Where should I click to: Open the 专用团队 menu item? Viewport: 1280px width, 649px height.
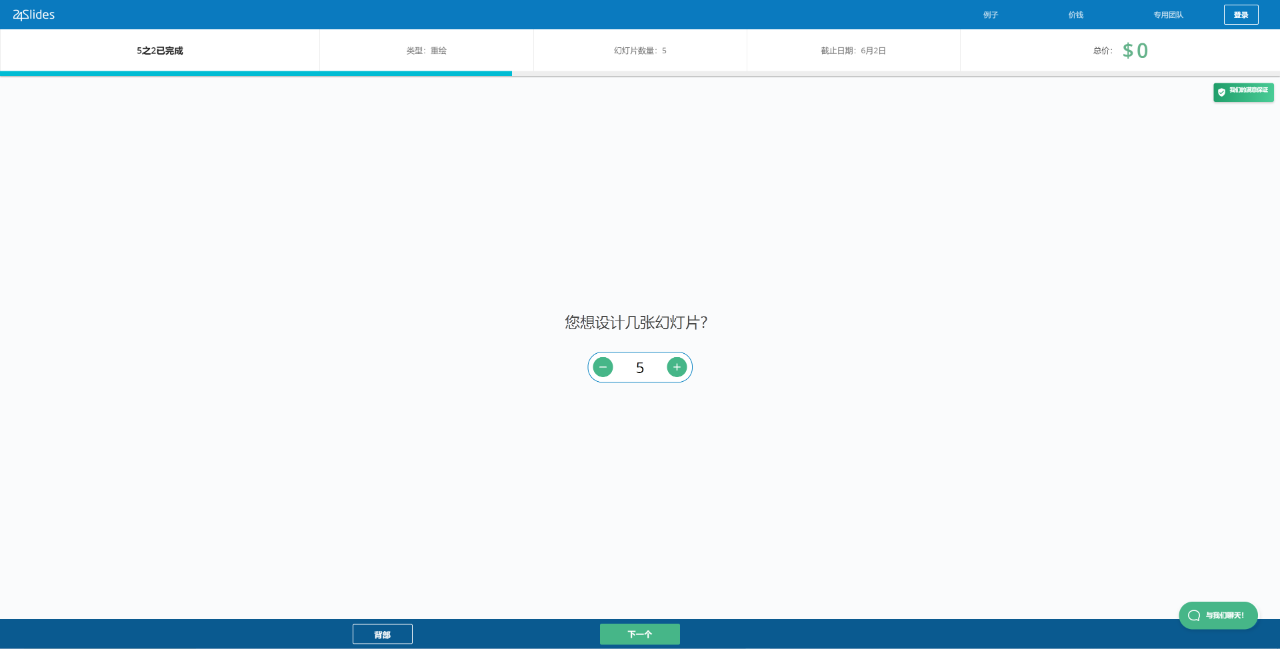1168,15
